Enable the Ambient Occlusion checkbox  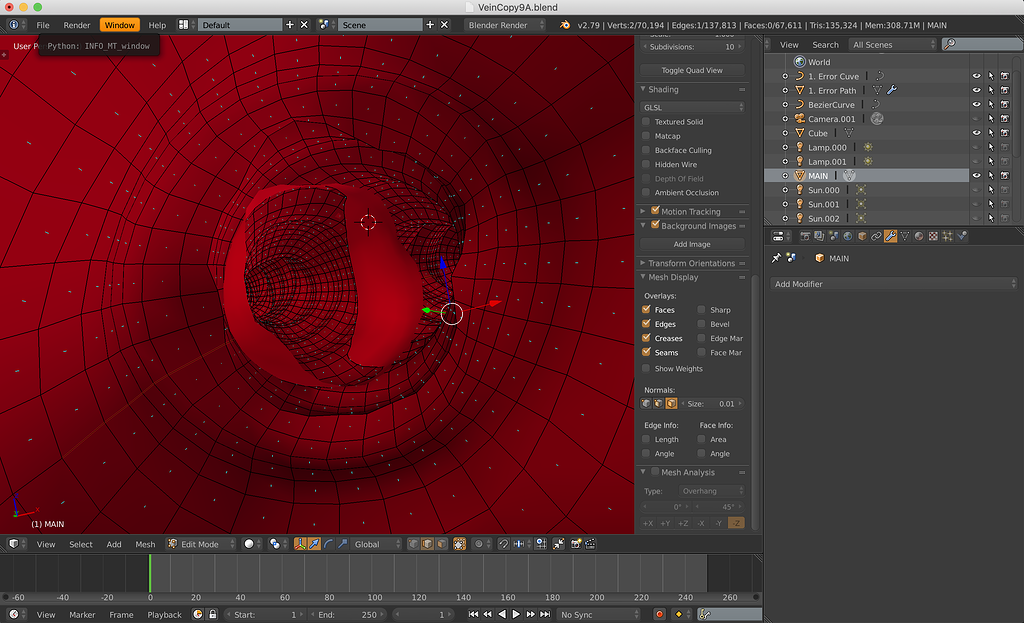tap(646, 193)
